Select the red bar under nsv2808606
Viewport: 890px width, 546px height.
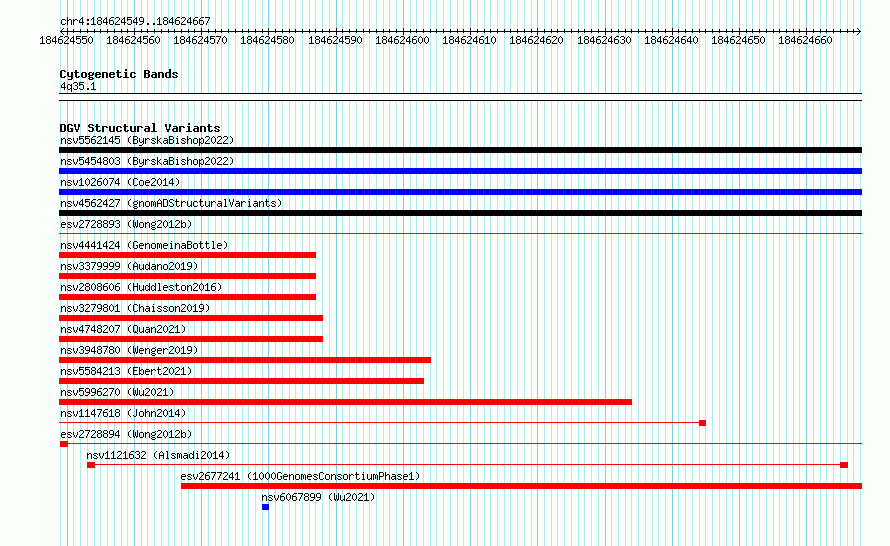pyautogui.click(x=187, y=297)
